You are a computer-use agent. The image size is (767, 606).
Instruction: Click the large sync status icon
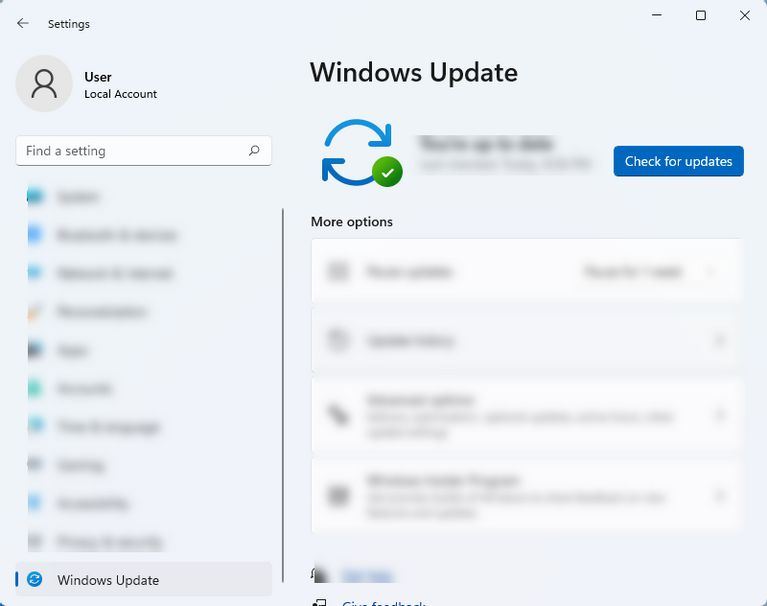point(360,153)
